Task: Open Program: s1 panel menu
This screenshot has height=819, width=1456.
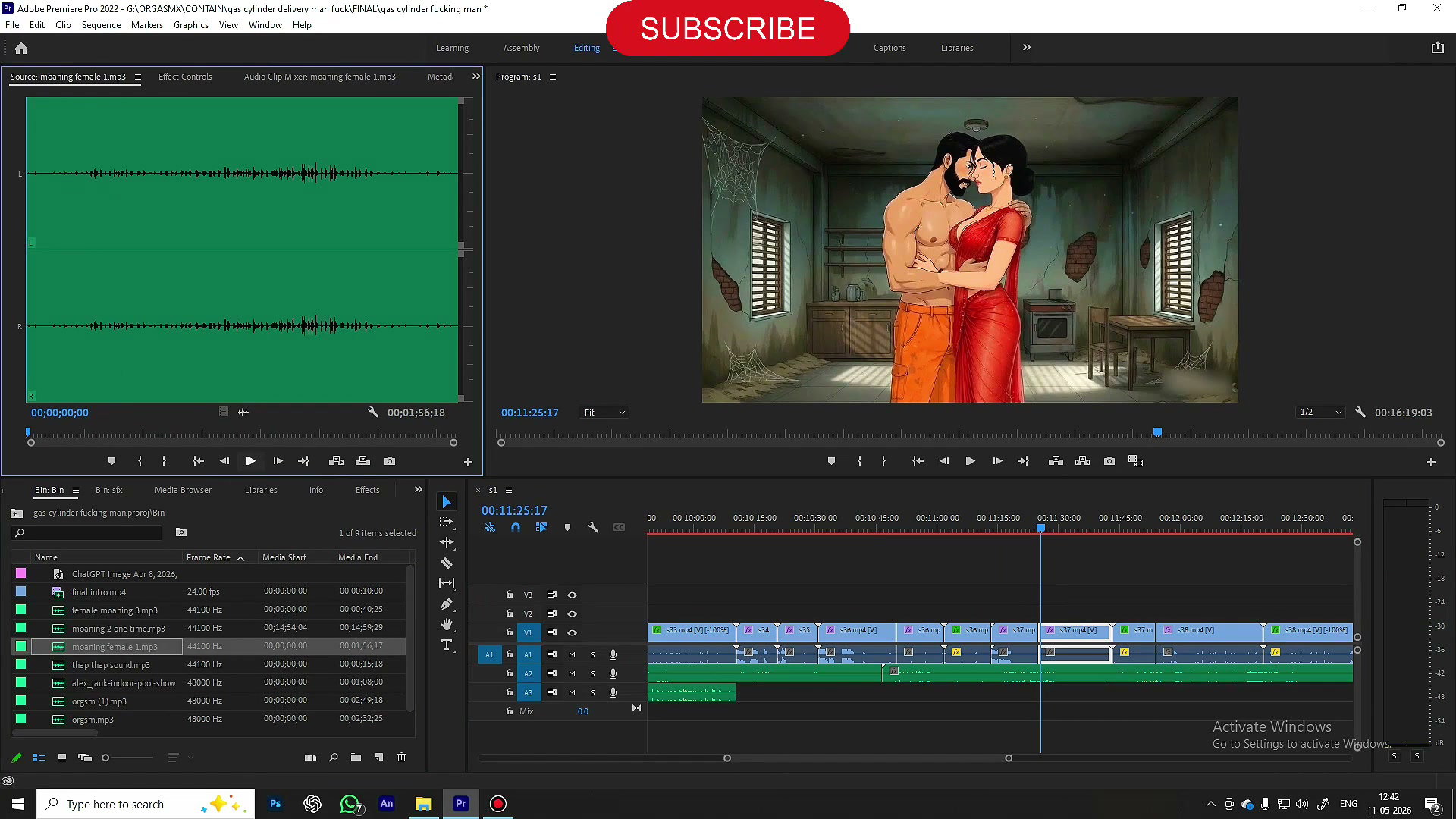Action: 553,77
